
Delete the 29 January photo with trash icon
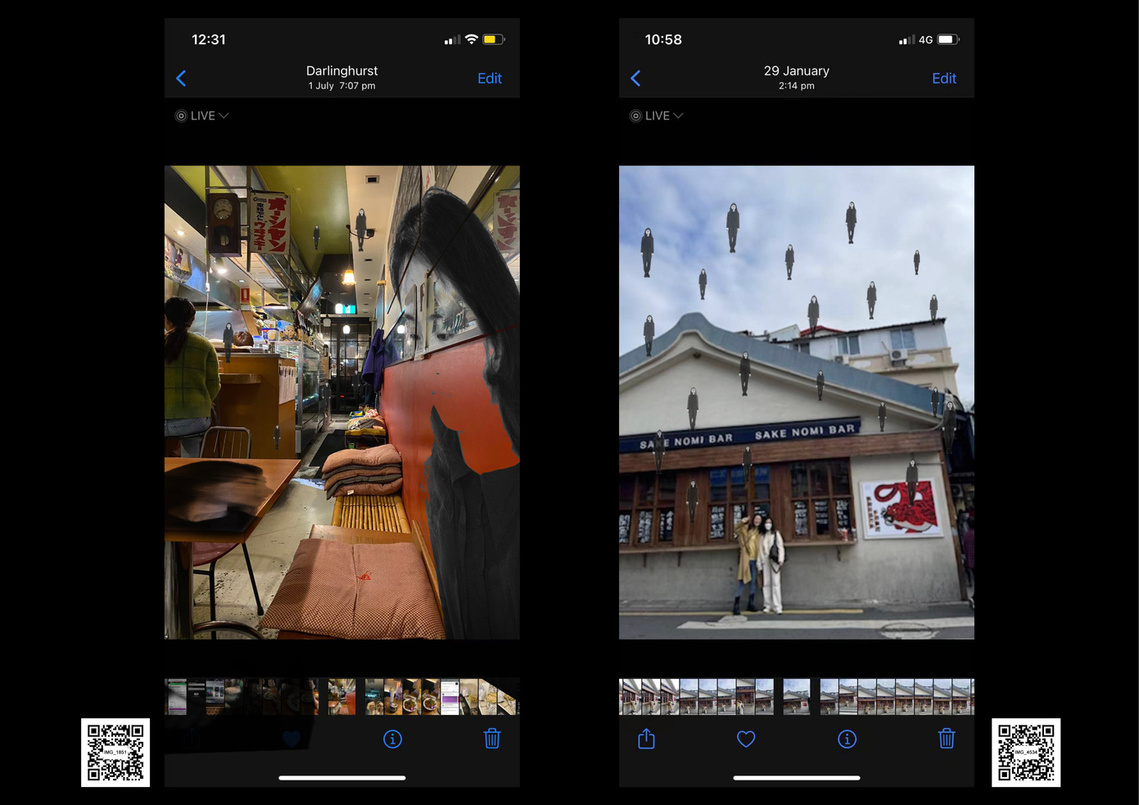tap(946, 738)
